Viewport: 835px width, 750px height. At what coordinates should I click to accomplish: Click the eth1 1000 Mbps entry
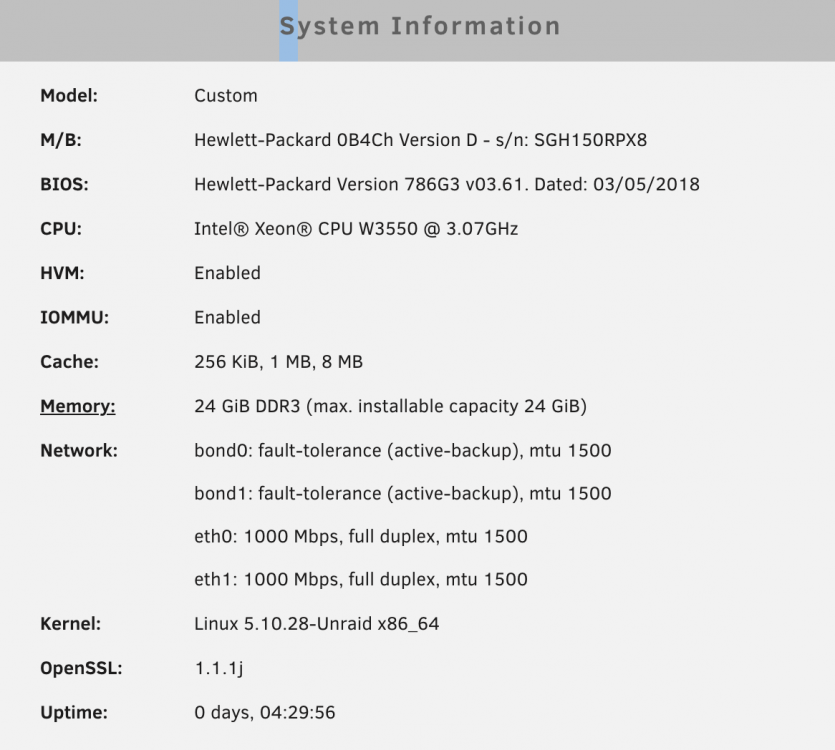tap(361, 580)
